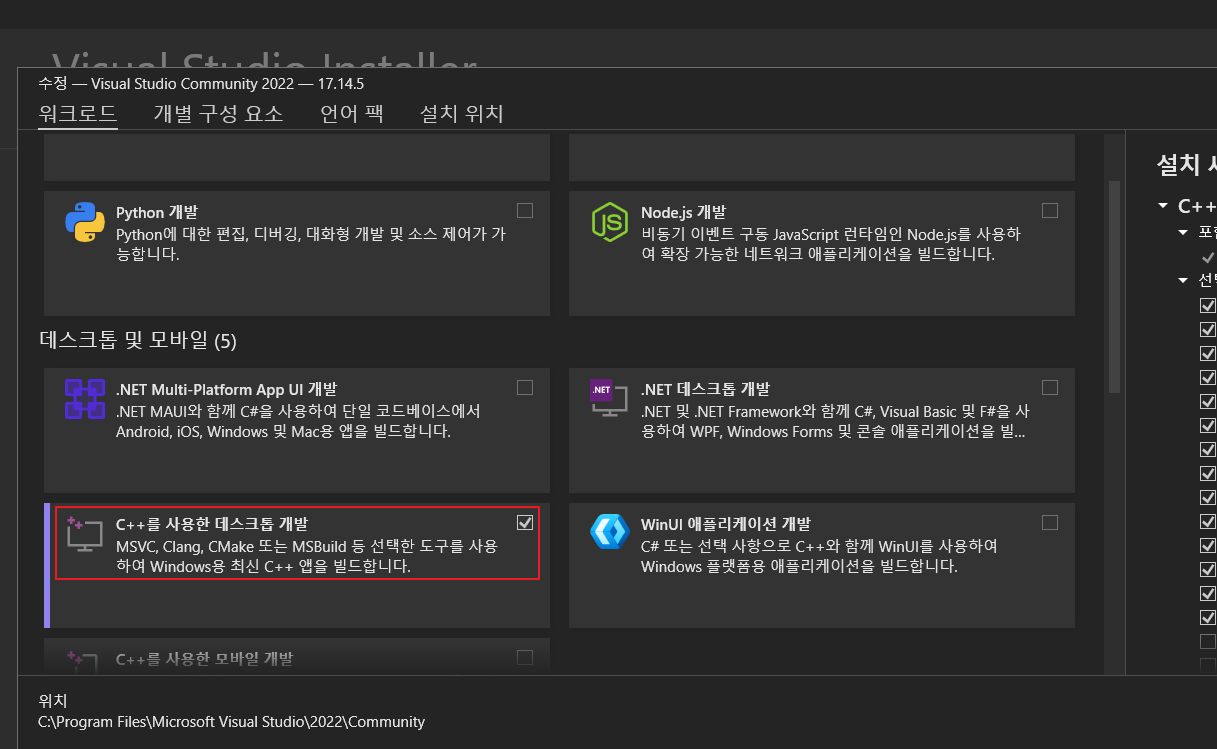The width and height of the screenshot is (1217, 749).
Task: Select the 'Node.js 개발' title text
Action: click(x=683, y=212)
